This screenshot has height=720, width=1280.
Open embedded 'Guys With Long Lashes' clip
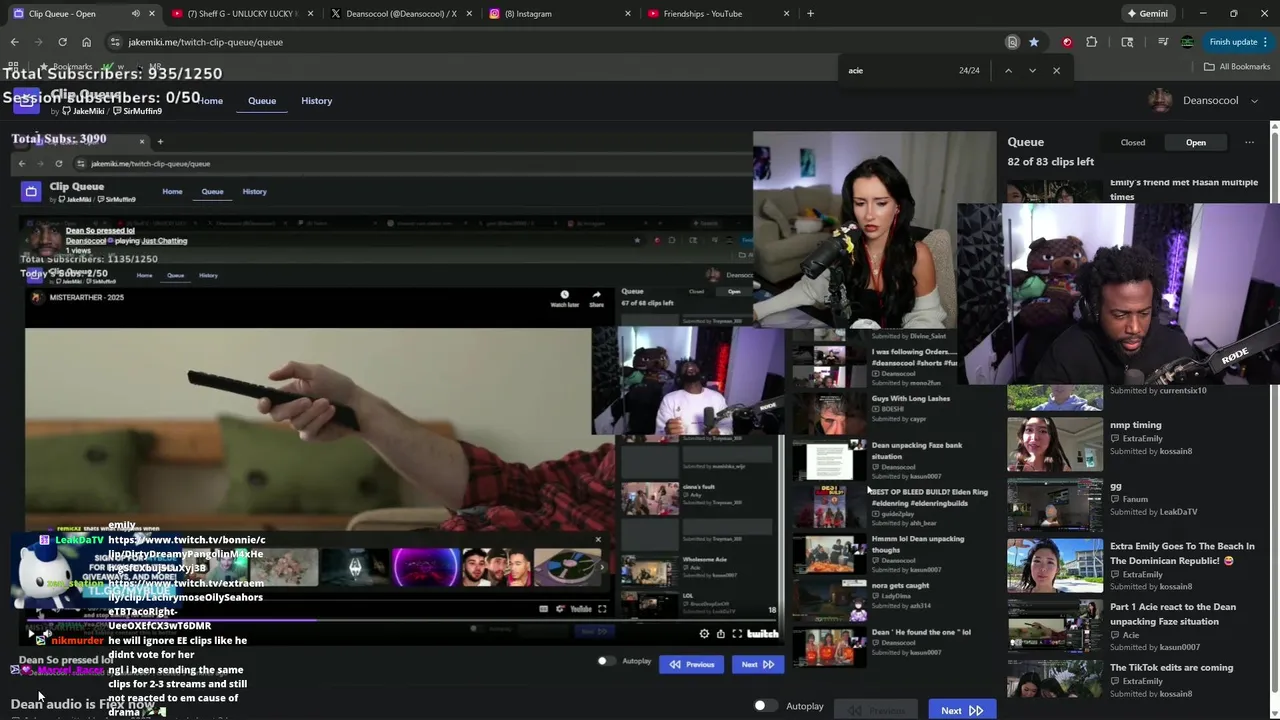910,398
